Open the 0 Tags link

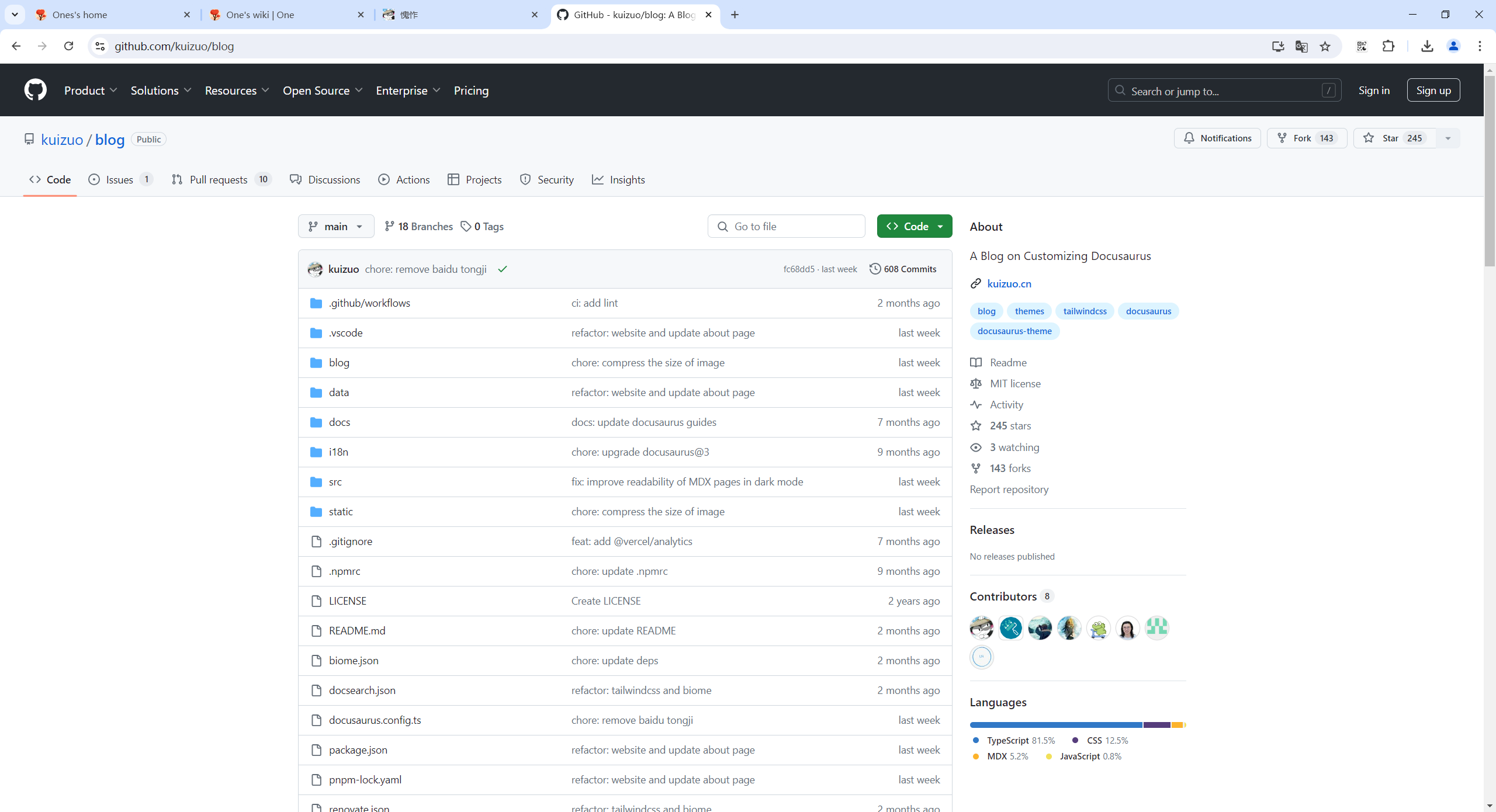[482, 226]
